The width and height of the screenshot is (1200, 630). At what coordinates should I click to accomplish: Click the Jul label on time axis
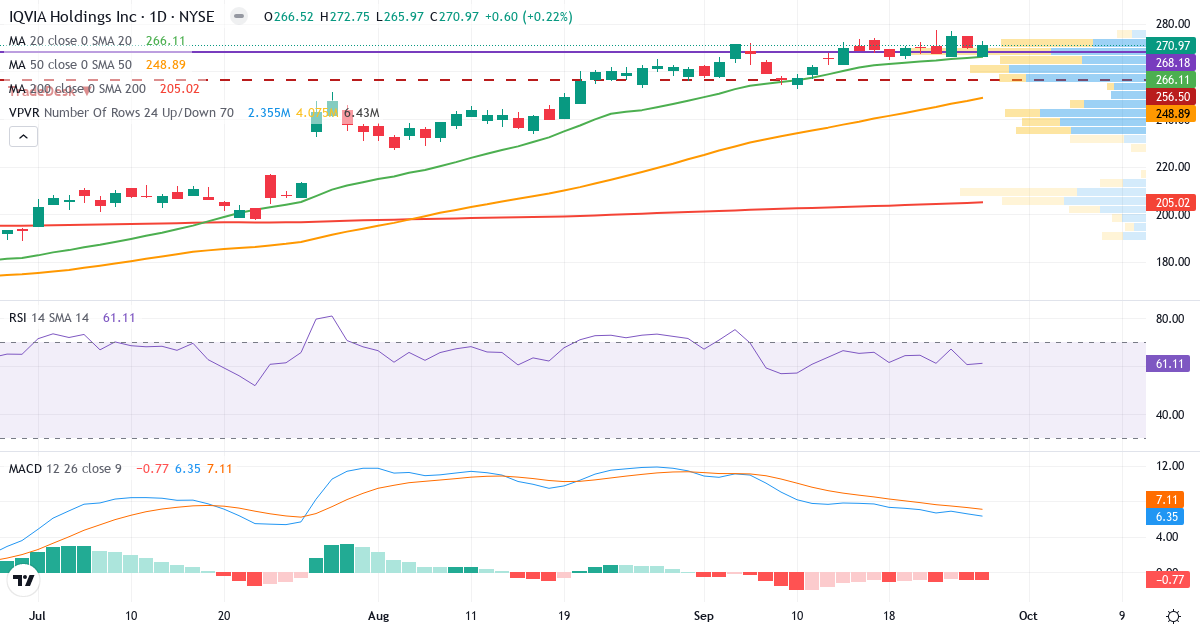tap(39, 615)
